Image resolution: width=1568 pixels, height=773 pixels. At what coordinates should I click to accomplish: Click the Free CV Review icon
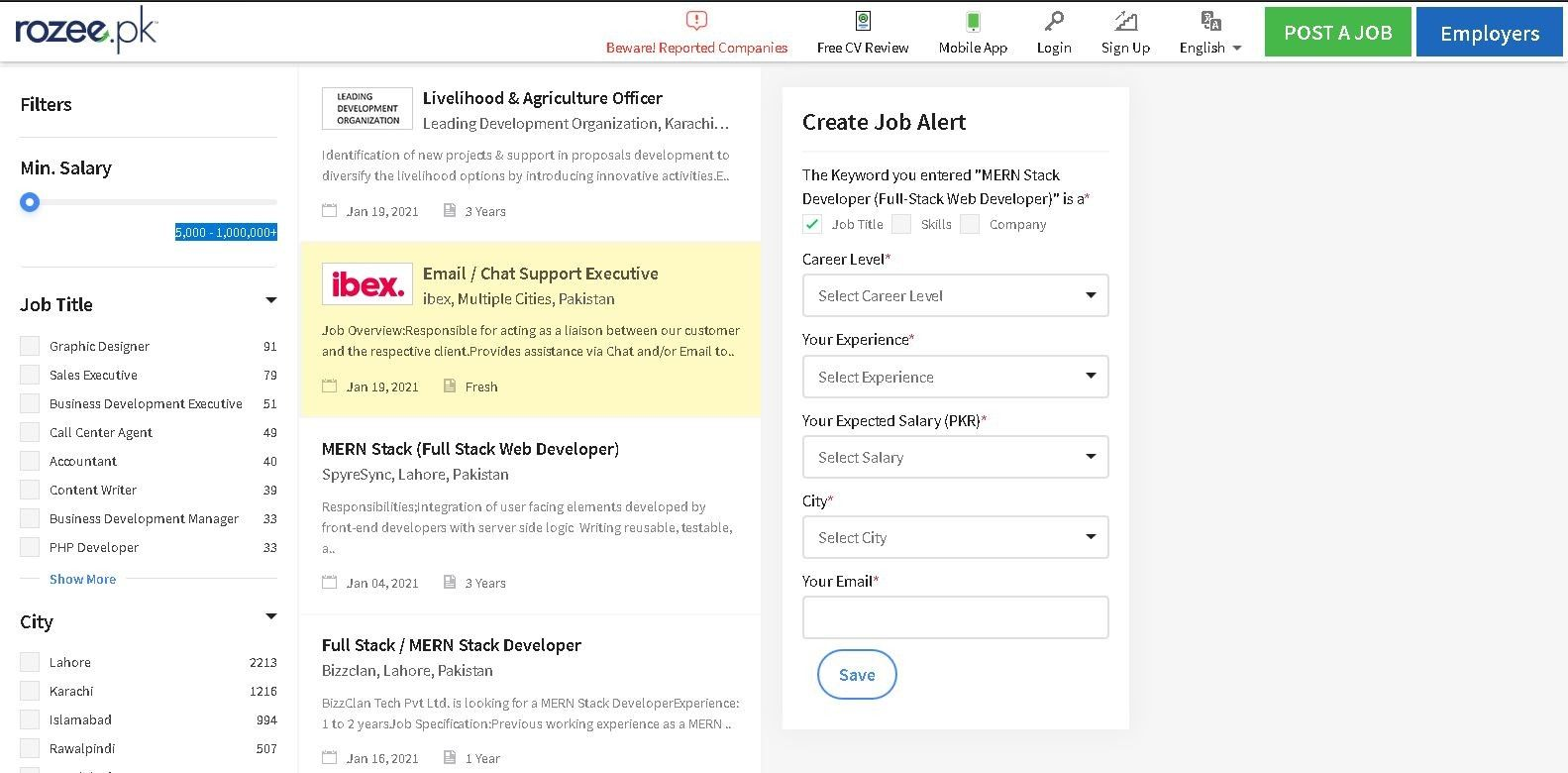click(863, 21)
